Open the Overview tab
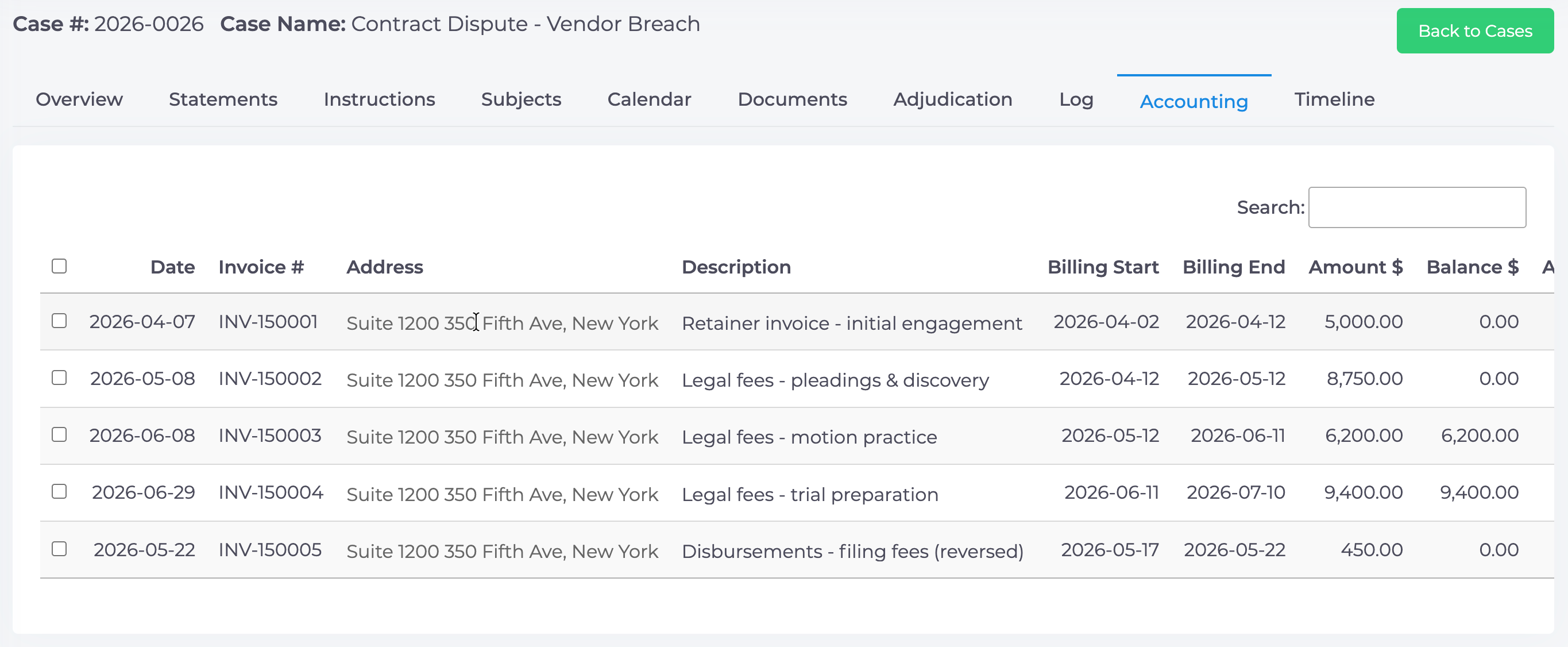 tap(79, 99)
